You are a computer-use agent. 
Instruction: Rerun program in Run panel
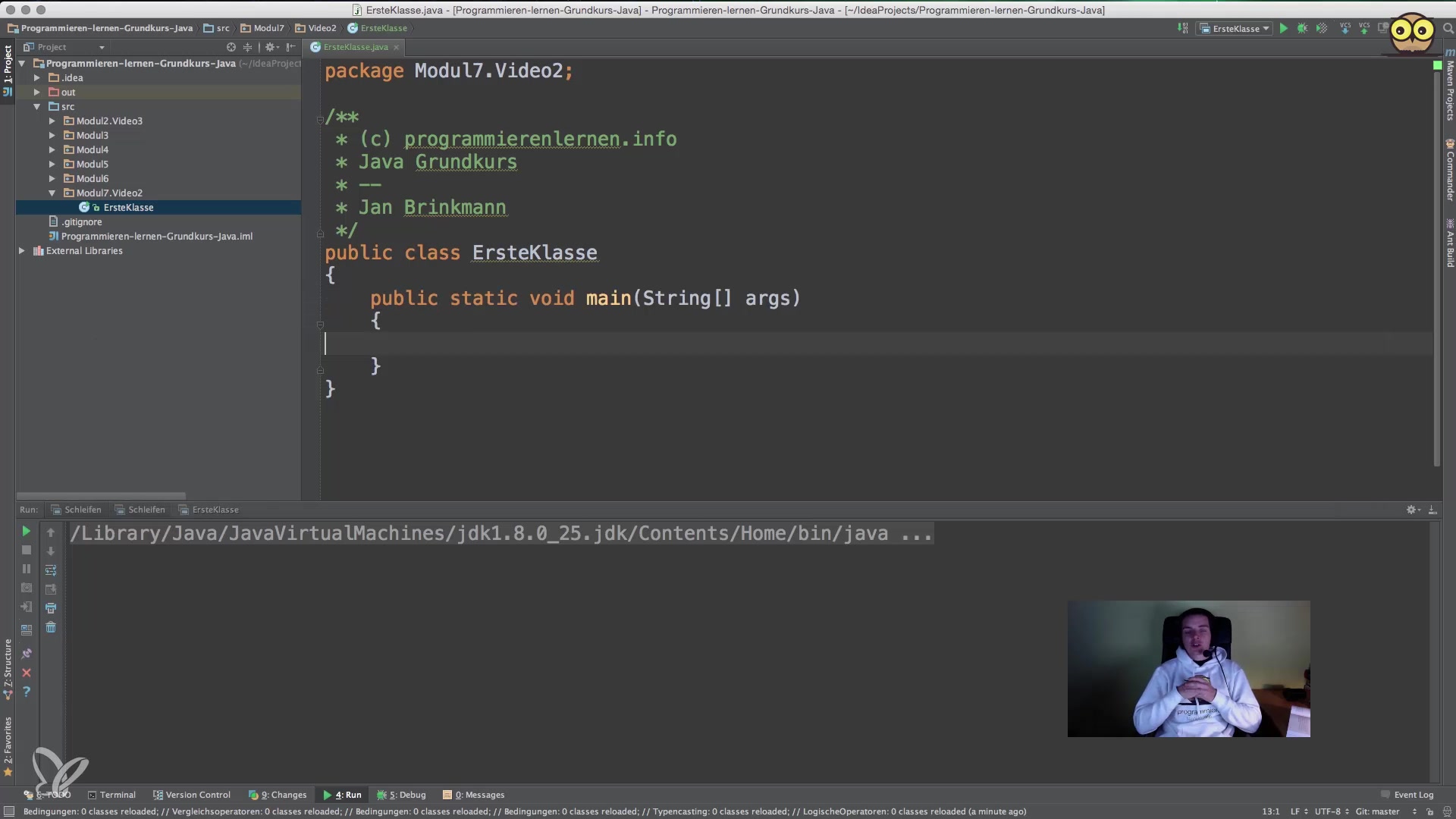coord(26,531)
